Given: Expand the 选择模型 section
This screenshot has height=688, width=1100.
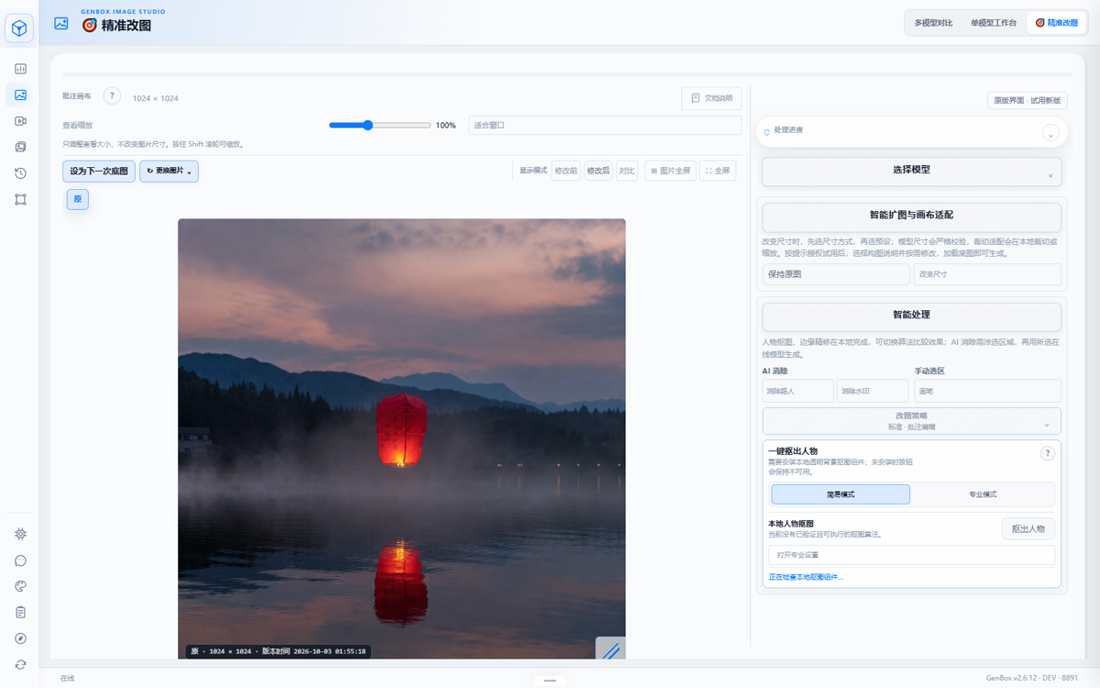Looking at the screenshot, I should pyautogui.click(x=911, y=172).
